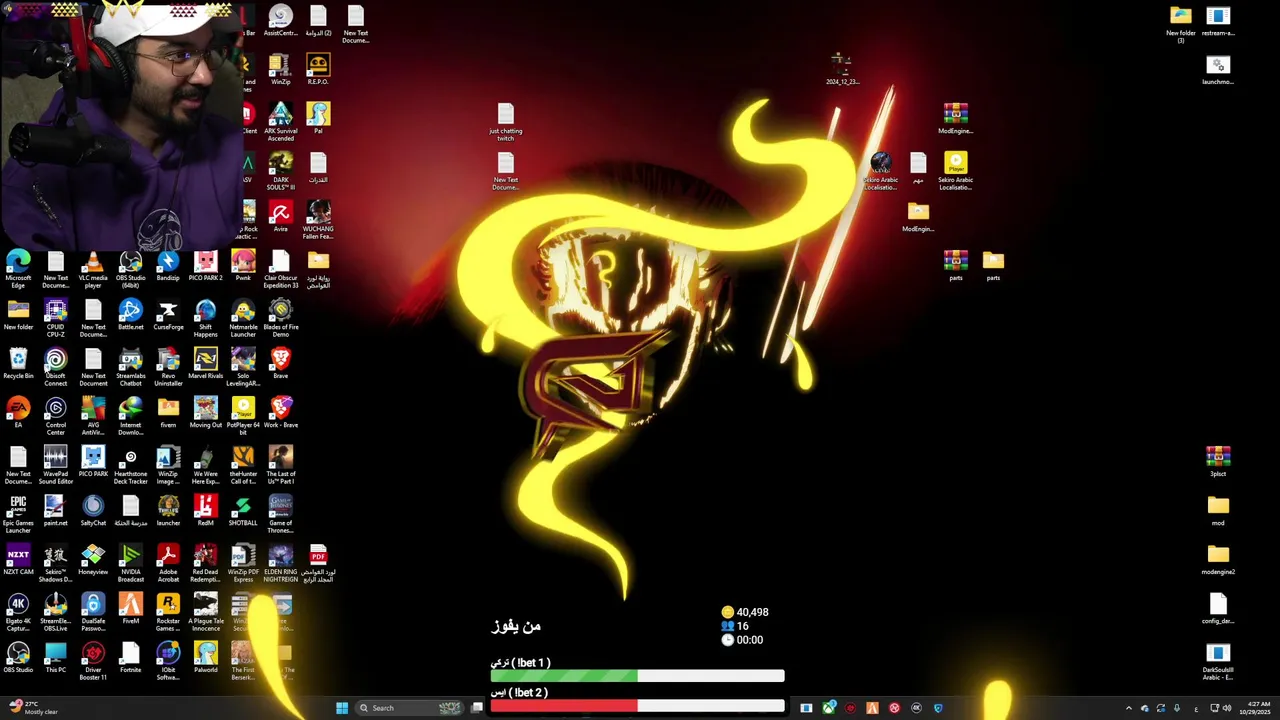Open the Avira antivirus shortcut
Screen dimensions: 1280x720
[x=281, y=218]
